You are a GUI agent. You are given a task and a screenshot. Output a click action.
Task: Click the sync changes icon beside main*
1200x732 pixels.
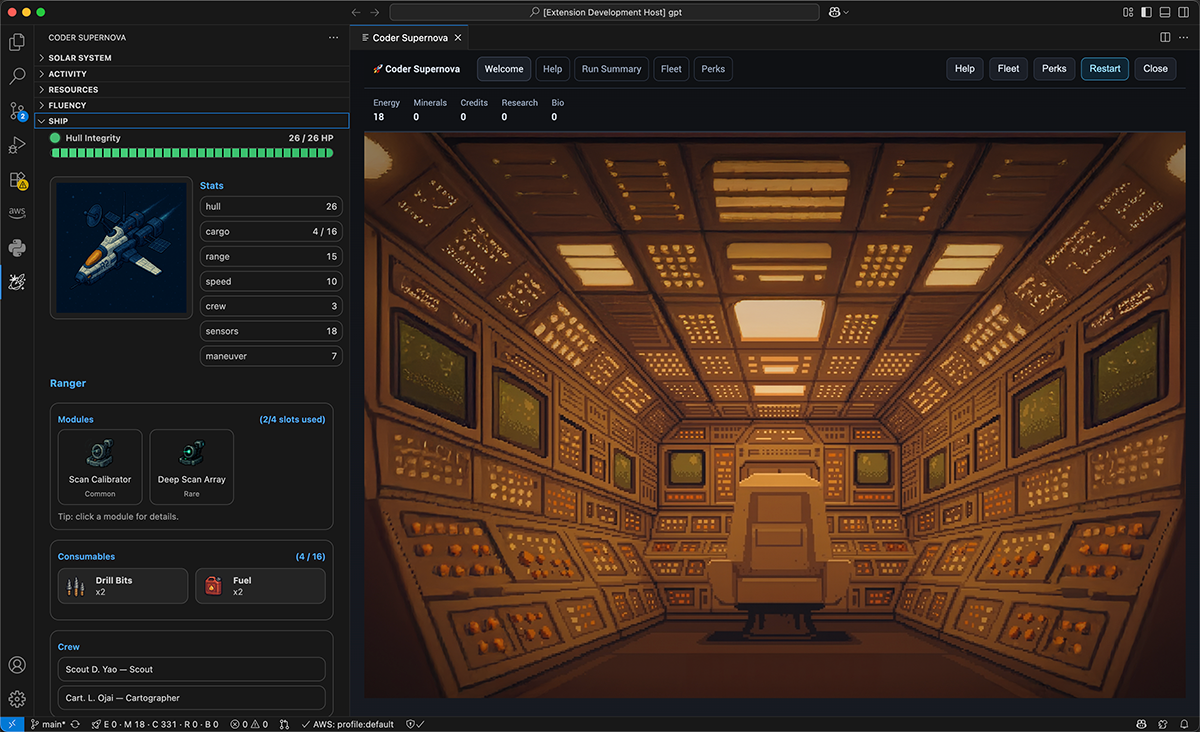coord(75,724)
